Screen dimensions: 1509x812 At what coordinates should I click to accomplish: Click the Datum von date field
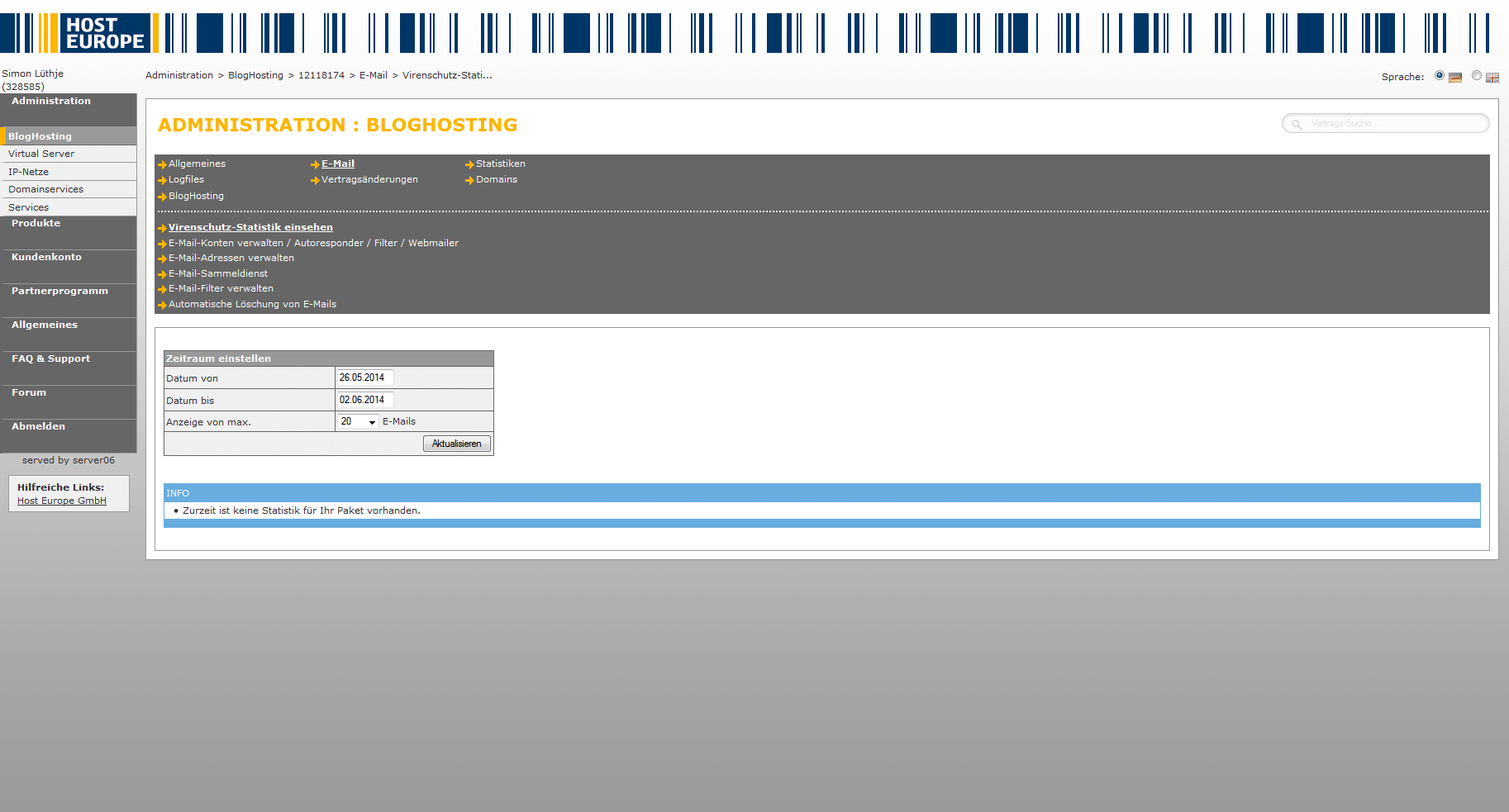coord(364,378)
